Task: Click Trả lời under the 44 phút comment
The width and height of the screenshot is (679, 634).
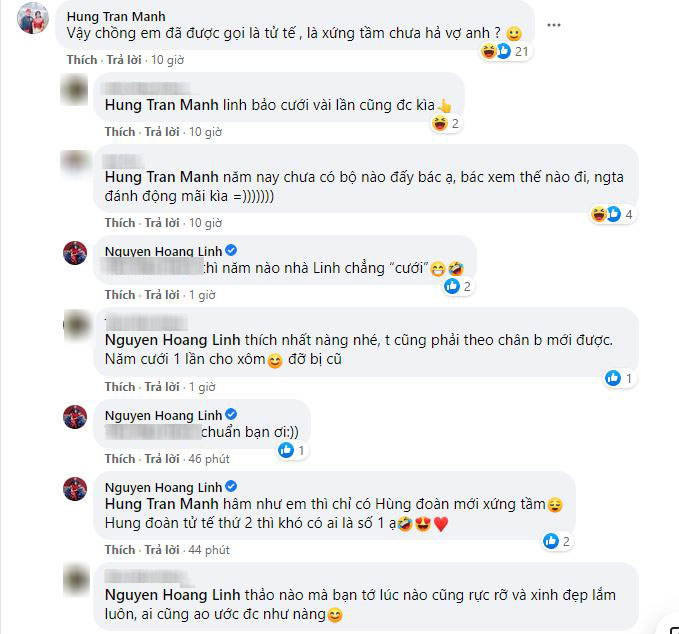Action: click(162, 550)
